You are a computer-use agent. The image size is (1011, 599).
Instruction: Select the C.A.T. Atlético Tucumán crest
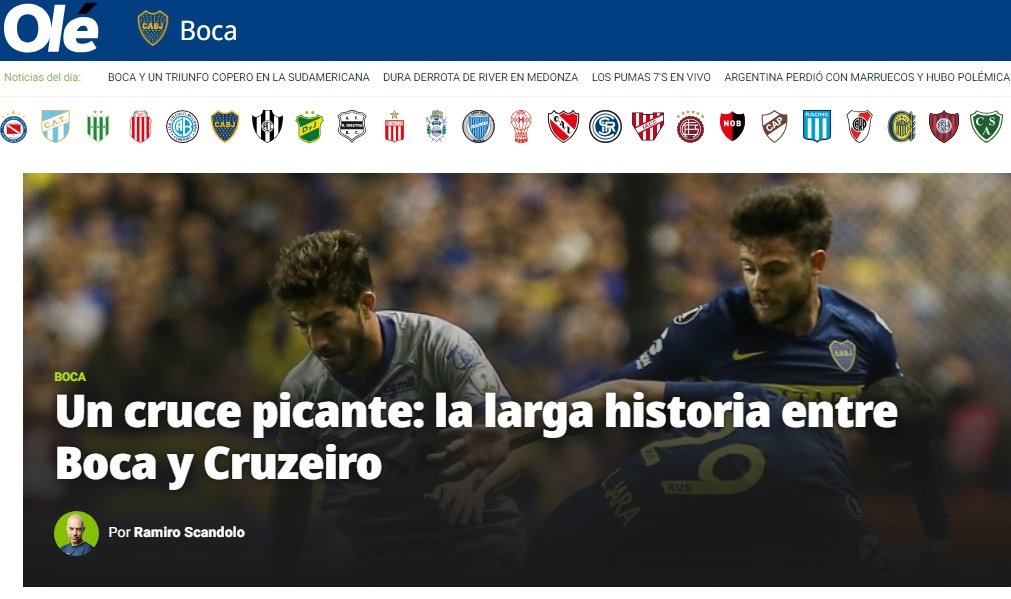pyautogui.click(x=55, y=126)
